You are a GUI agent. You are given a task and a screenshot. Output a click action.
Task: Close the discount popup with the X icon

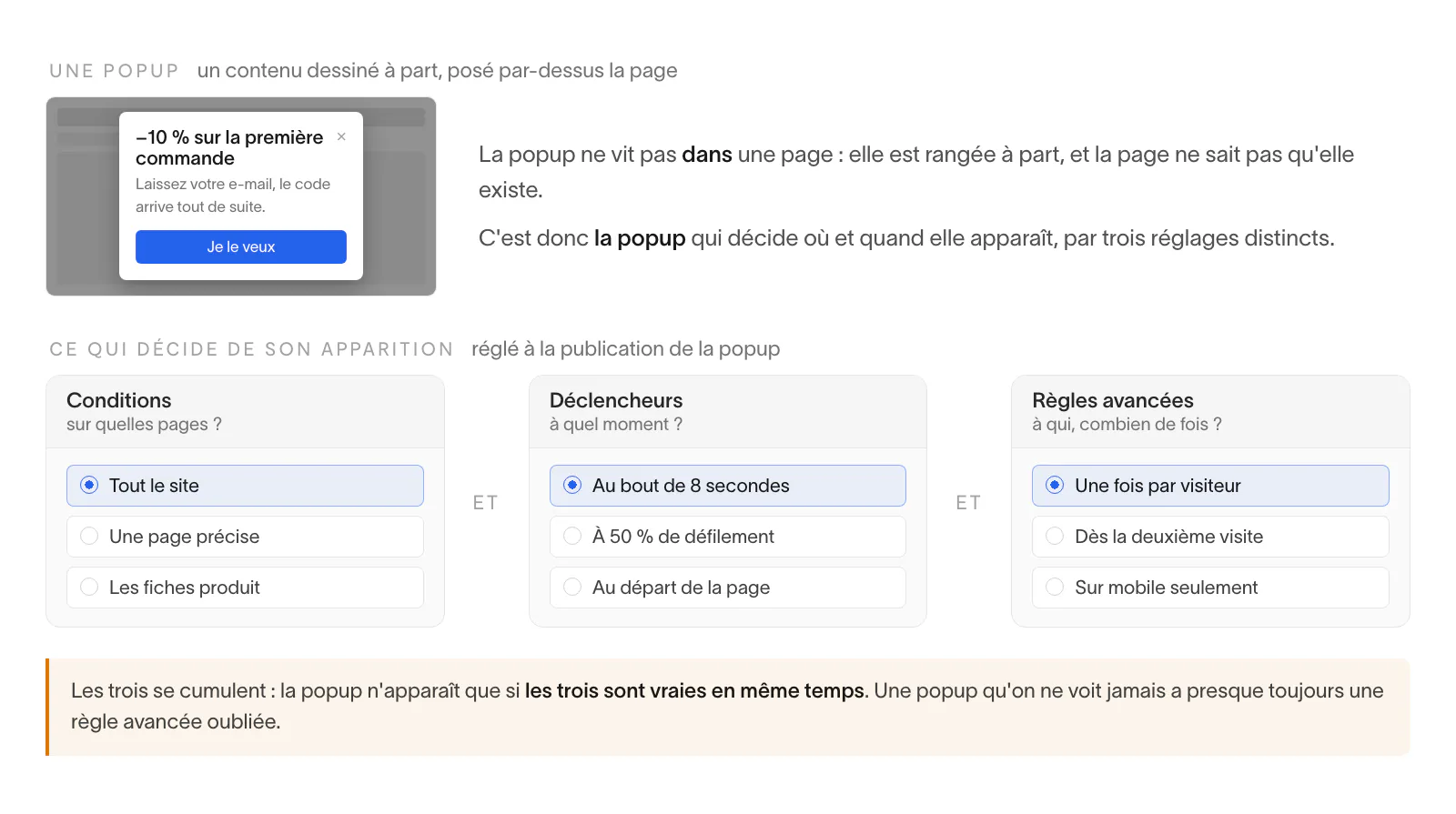(341, 136)
